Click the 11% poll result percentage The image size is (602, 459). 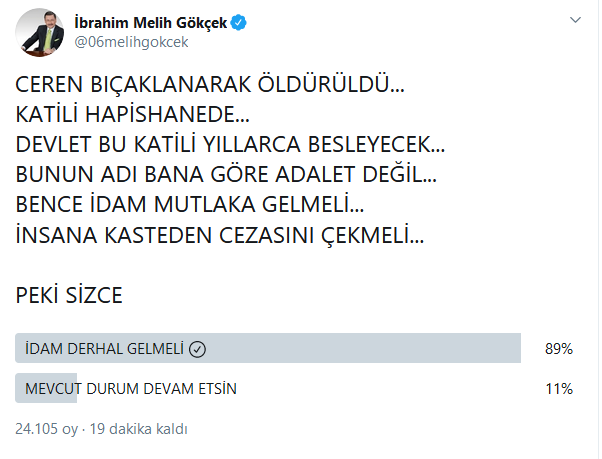[x=559, y=388]
